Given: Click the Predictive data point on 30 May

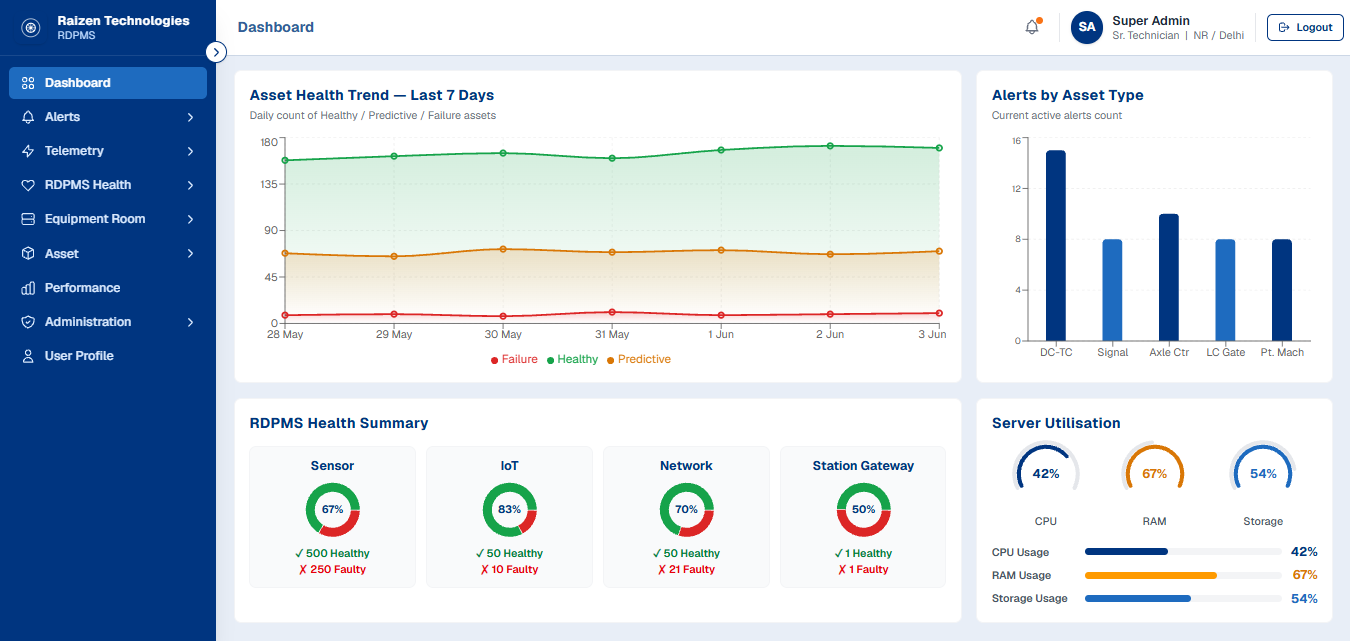Looking at the screenshot, I should tap(503, 249).
